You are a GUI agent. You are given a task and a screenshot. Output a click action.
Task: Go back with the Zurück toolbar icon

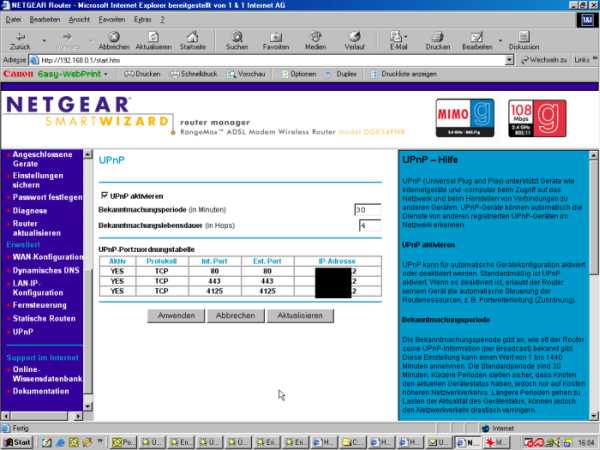point(20,41)
